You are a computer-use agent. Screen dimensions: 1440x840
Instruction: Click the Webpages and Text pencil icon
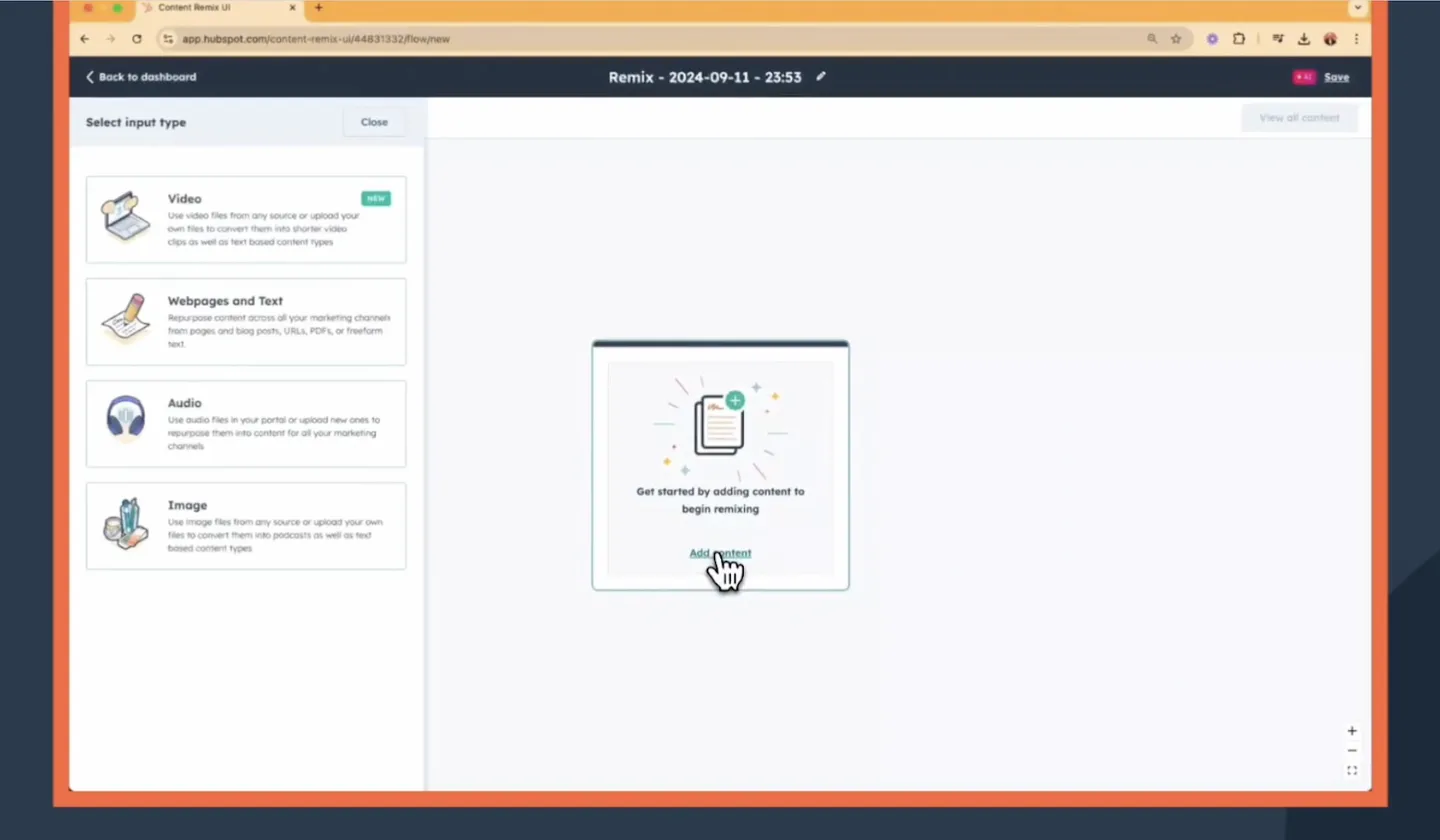(x=126, y=319)
